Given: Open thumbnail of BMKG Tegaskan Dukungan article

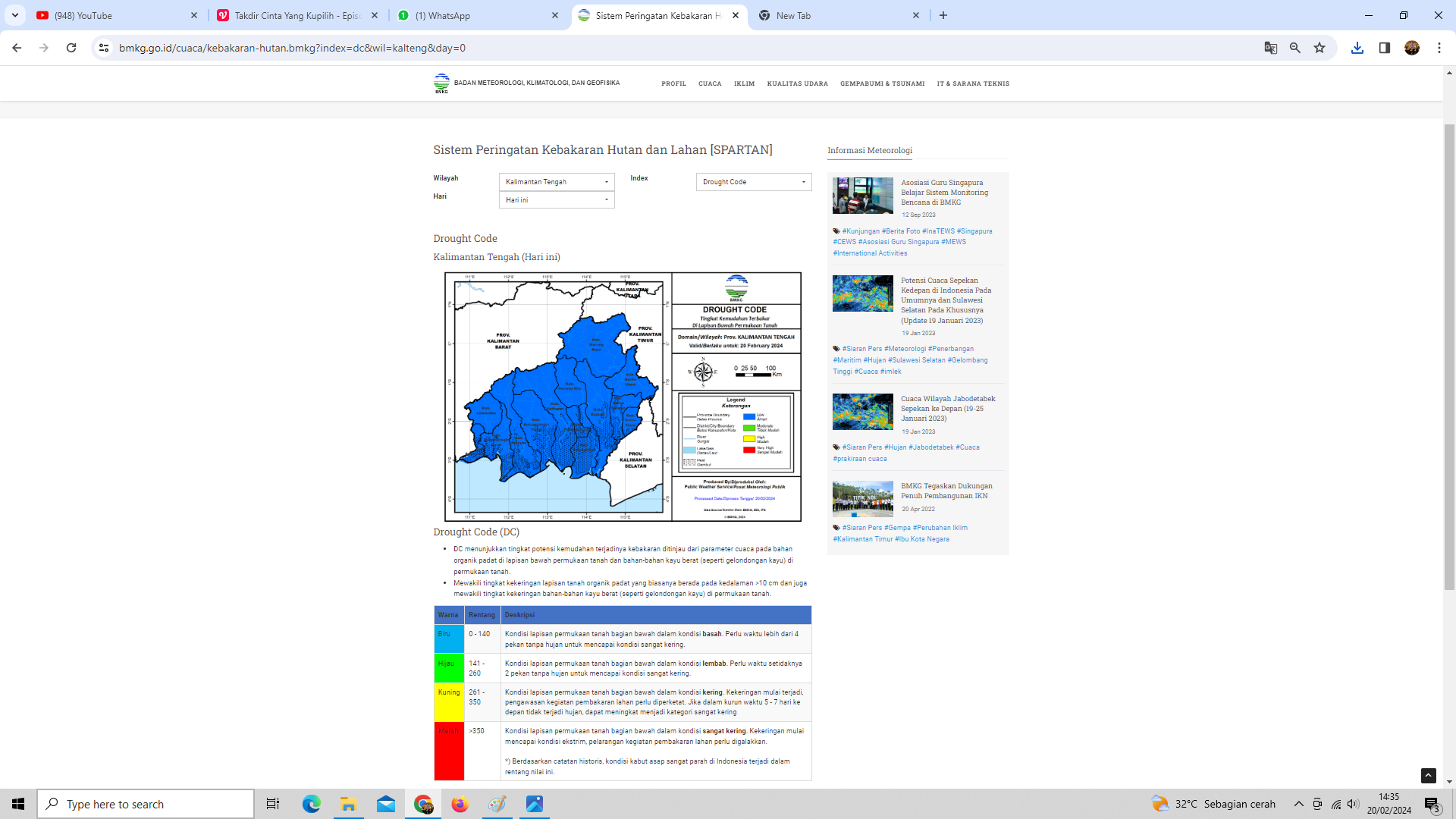Looking at the screenshot, I should [863, 499].
